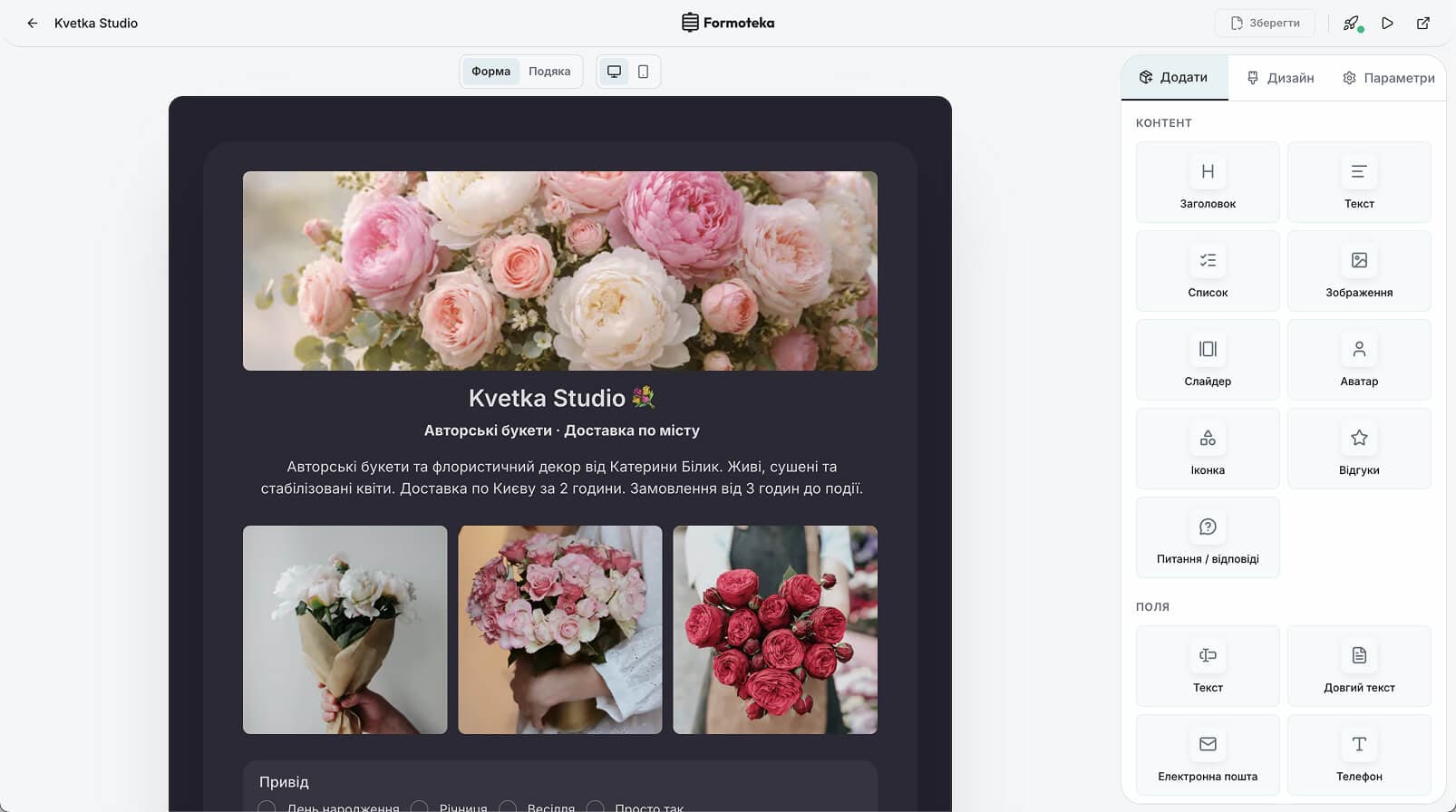Click the rocket publish icon
The height and width of the screenshot is (812, 1456).
1352,24
